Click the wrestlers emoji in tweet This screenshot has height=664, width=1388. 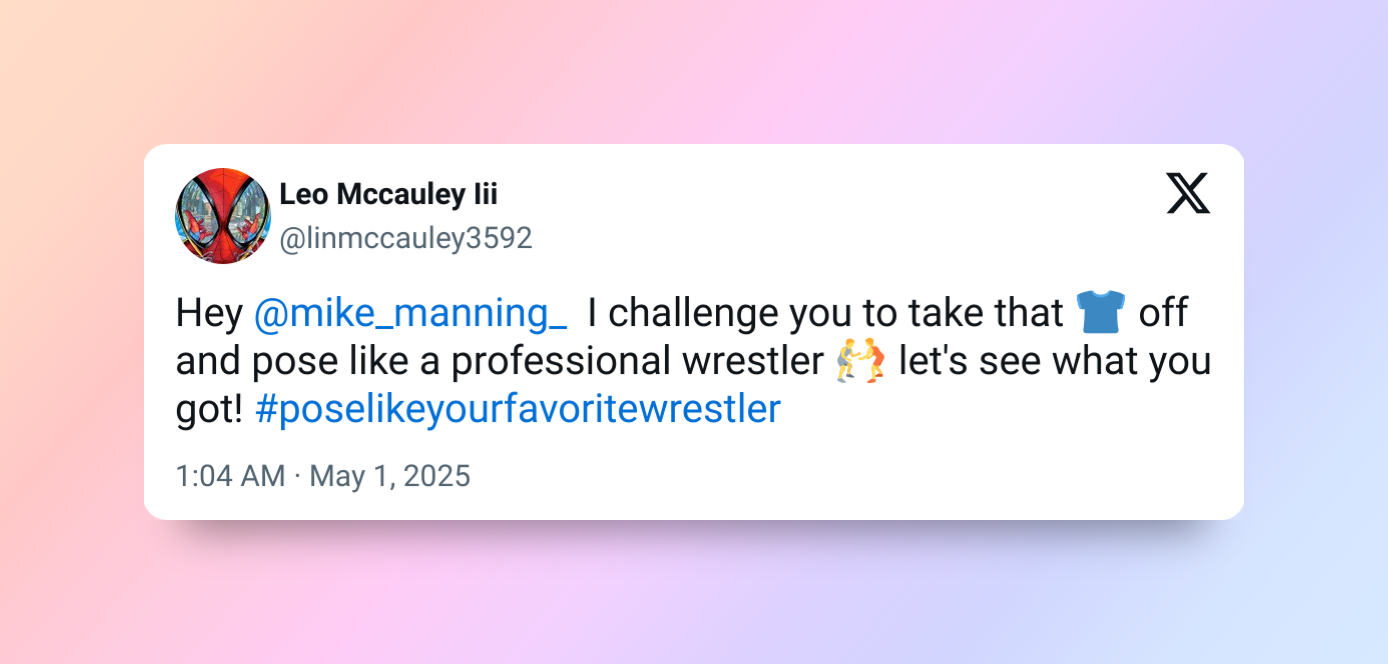(x=861, y=360)
